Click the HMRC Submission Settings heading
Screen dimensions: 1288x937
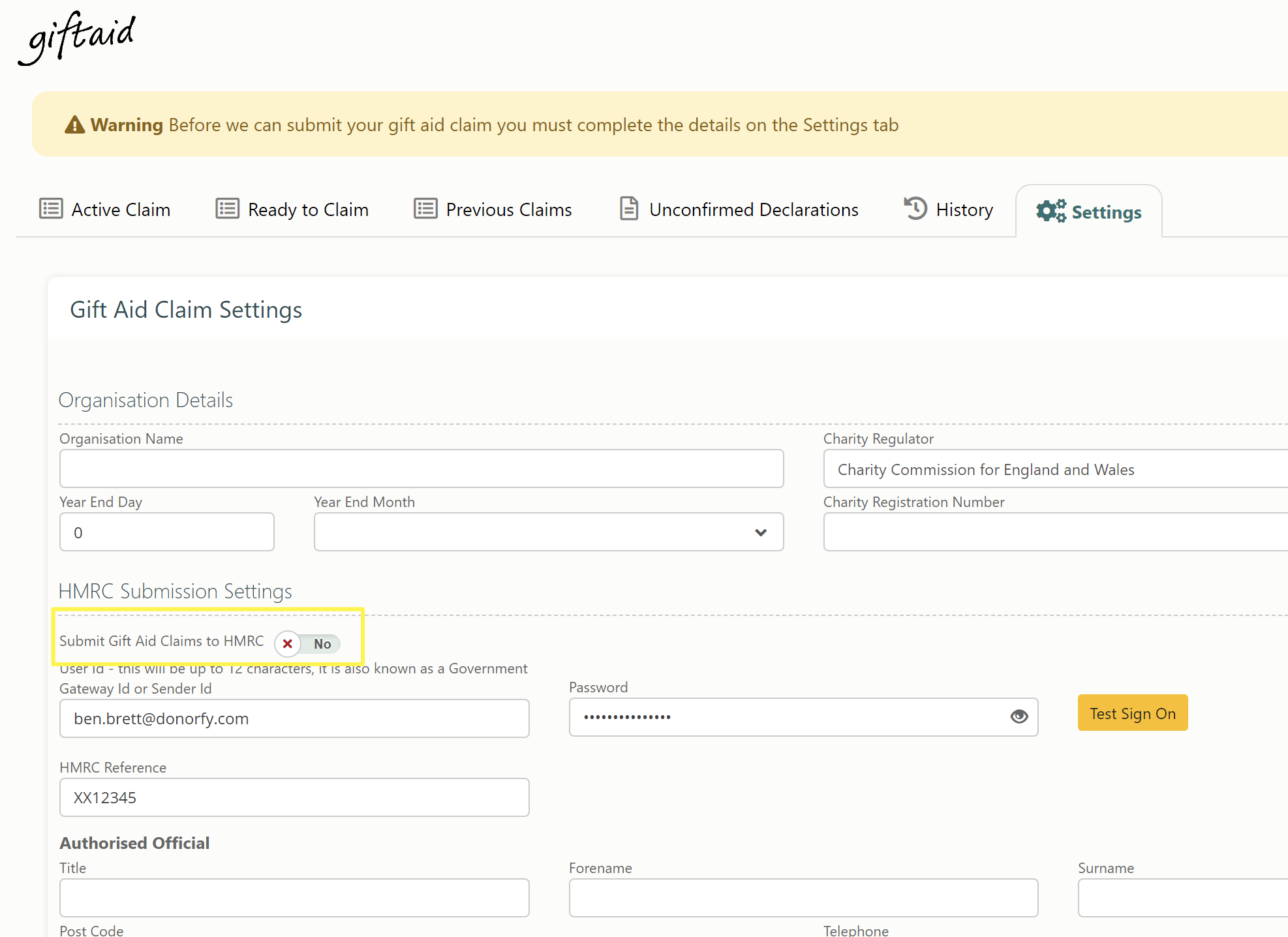pyautogui.click(x=176, y=591)
